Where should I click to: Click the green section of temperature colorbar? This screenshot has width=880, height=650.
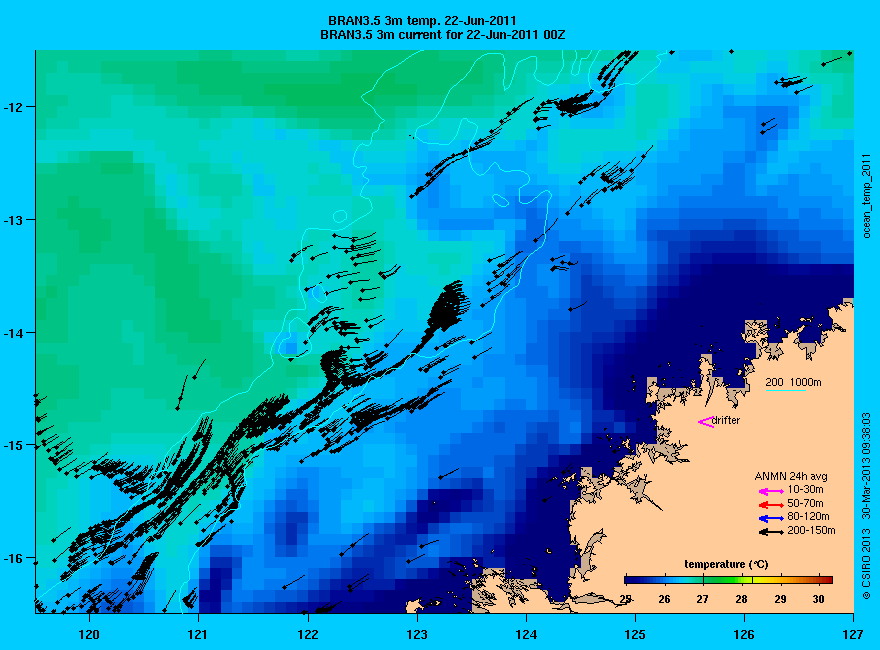point(721,580)
